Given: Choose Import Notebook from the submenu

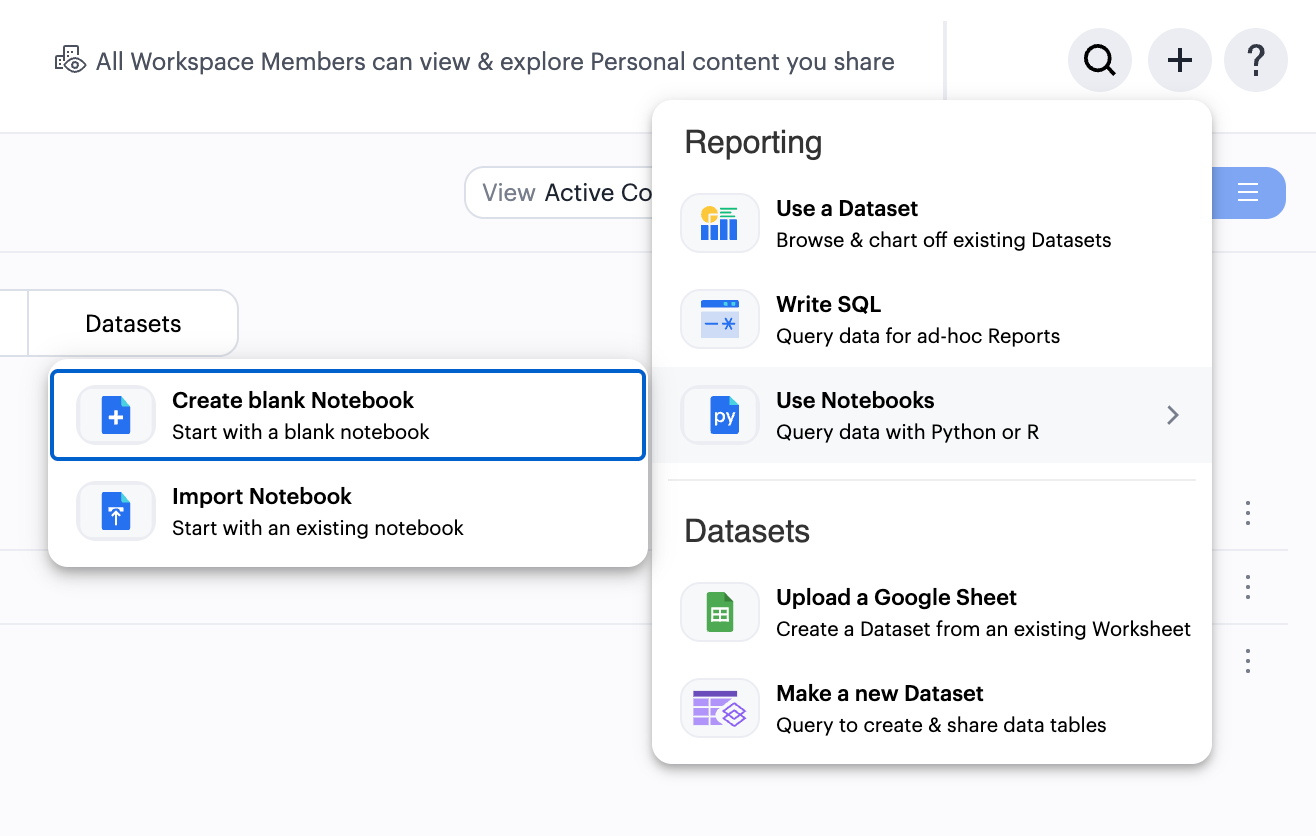Looking at the screenshot, I should click(348, 511).
